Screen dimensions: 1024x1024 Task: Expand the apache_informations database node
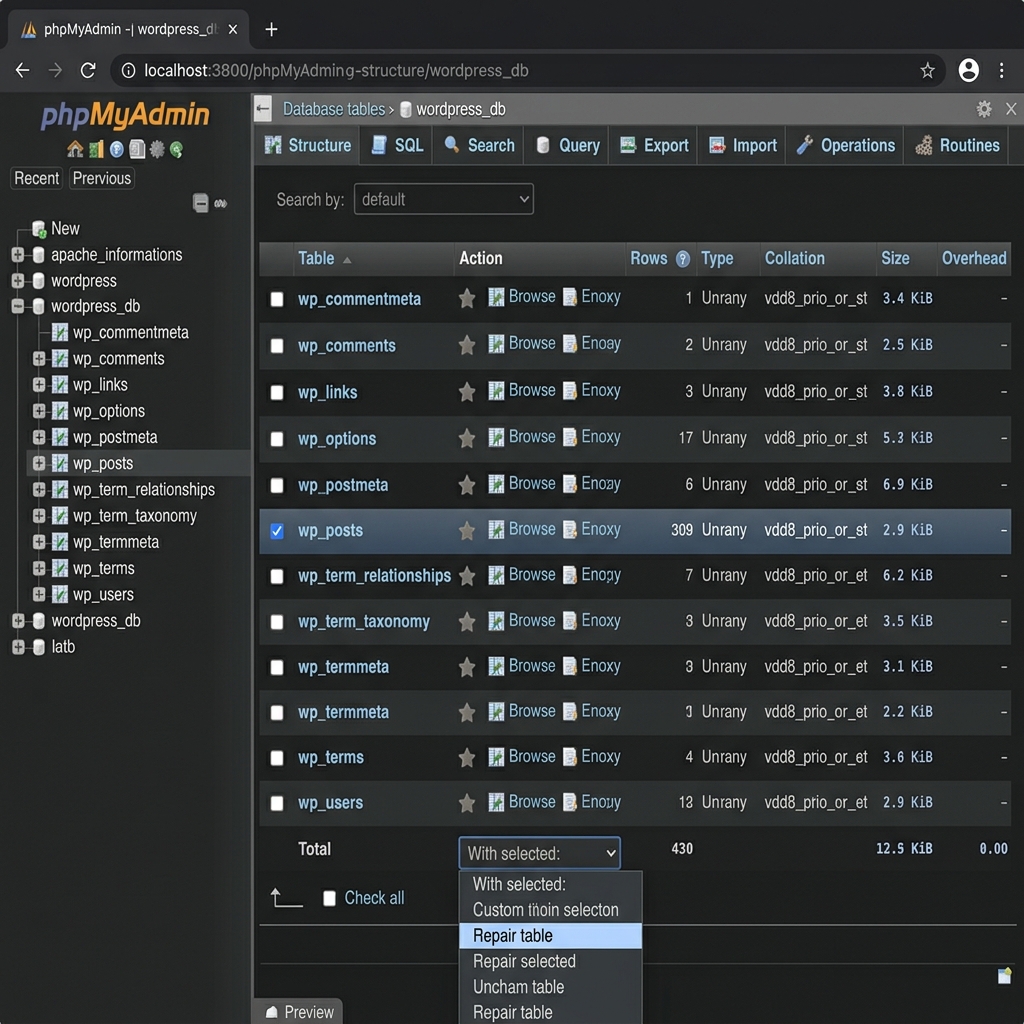click(18, 255)
